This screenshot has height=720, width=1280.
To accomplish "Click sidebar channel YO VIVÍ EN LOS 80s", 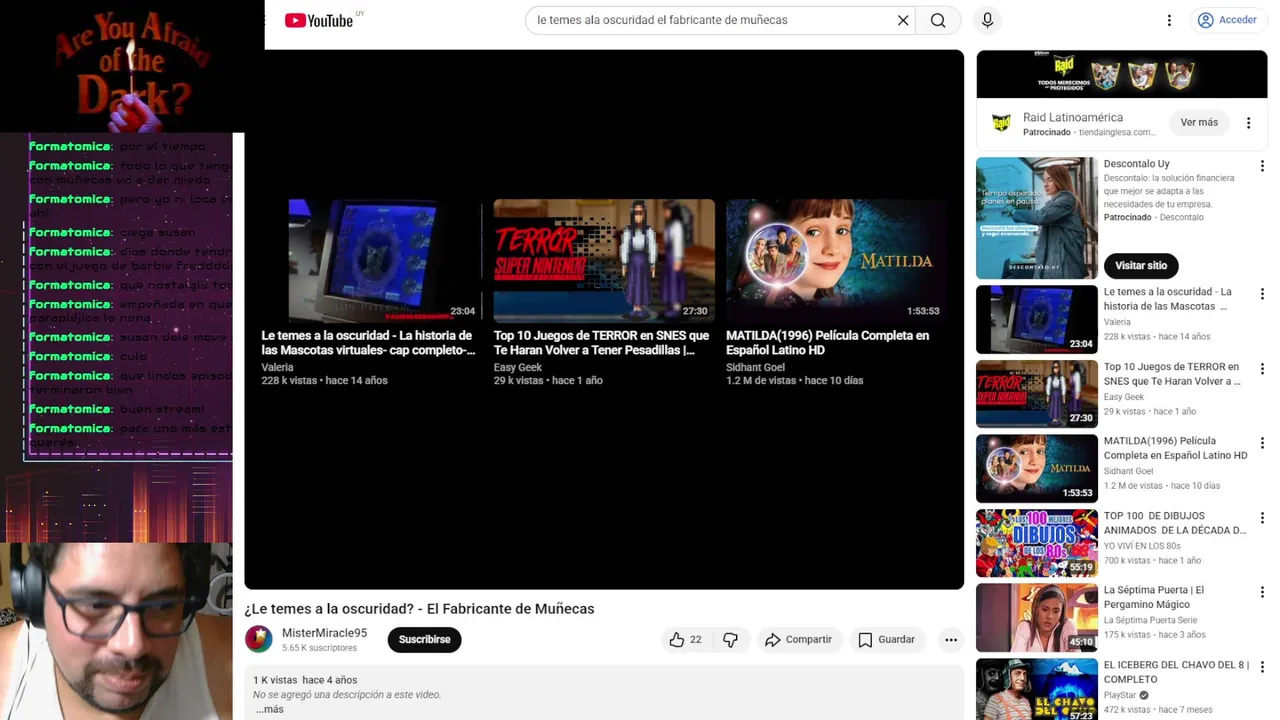I will click(1142, 546).
